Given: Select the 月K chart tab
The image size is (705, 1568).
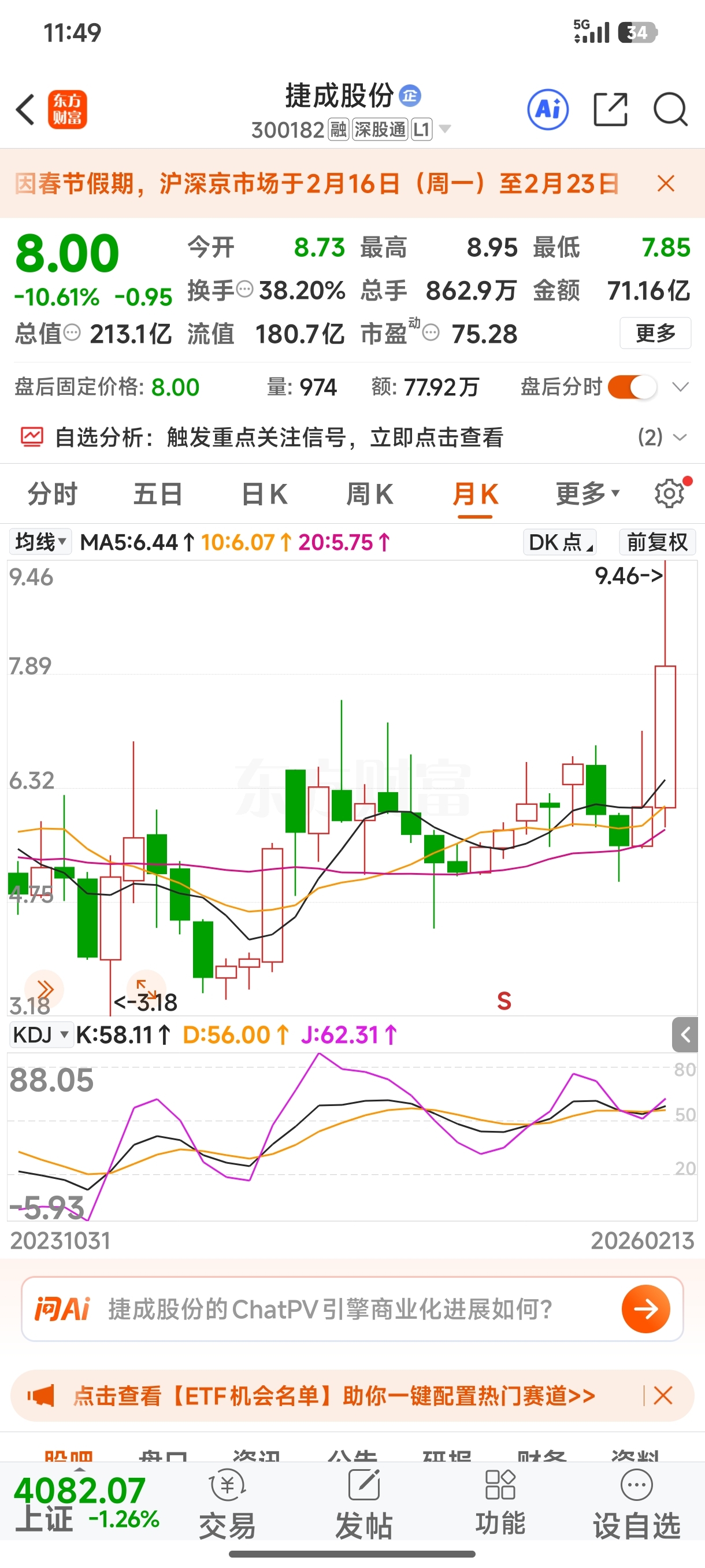Looking at the screenshot, I should (x=475, y=494).
